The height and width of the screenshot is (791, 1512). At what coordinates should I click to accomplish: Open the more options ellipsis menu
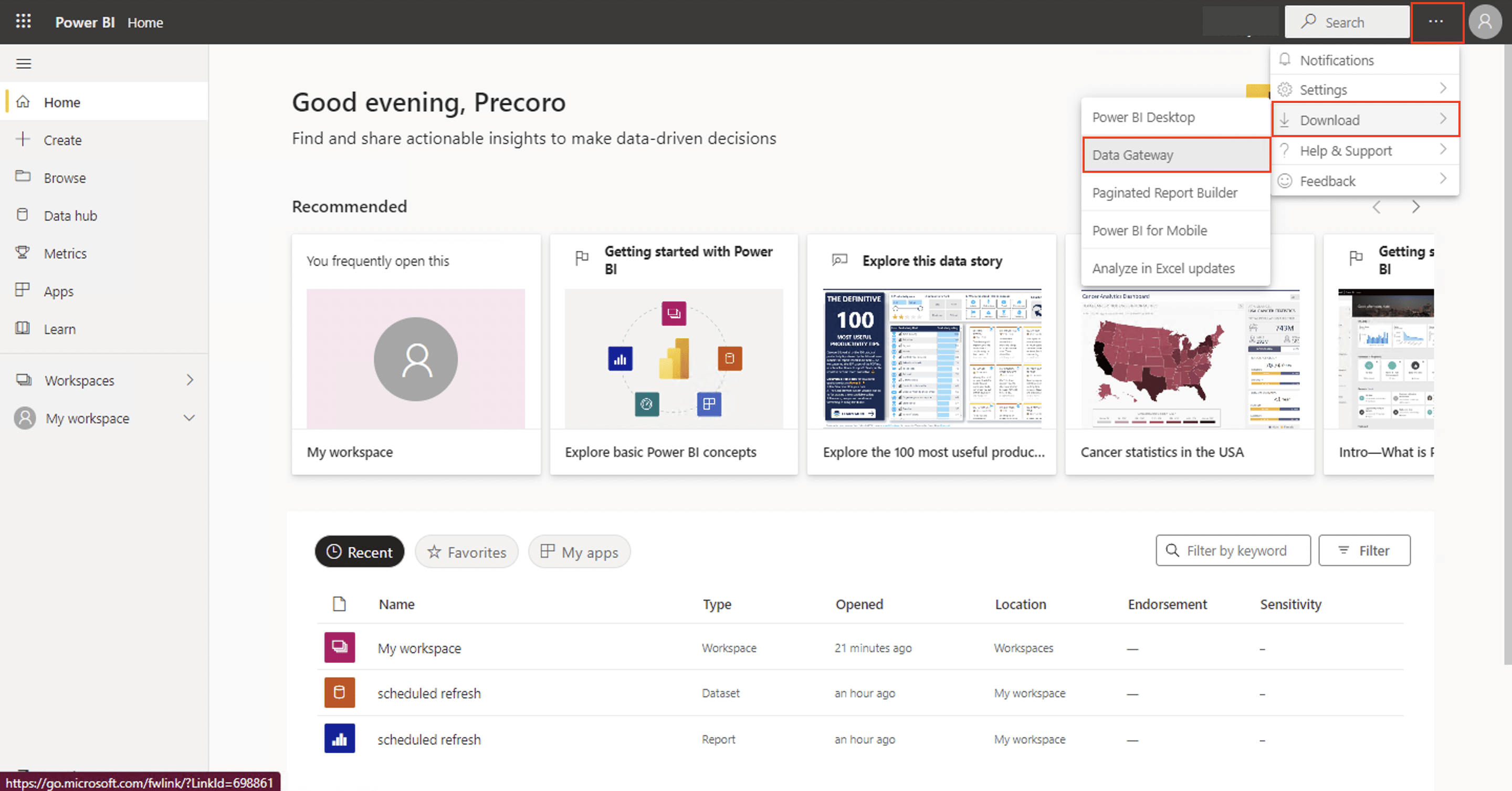1436,22
